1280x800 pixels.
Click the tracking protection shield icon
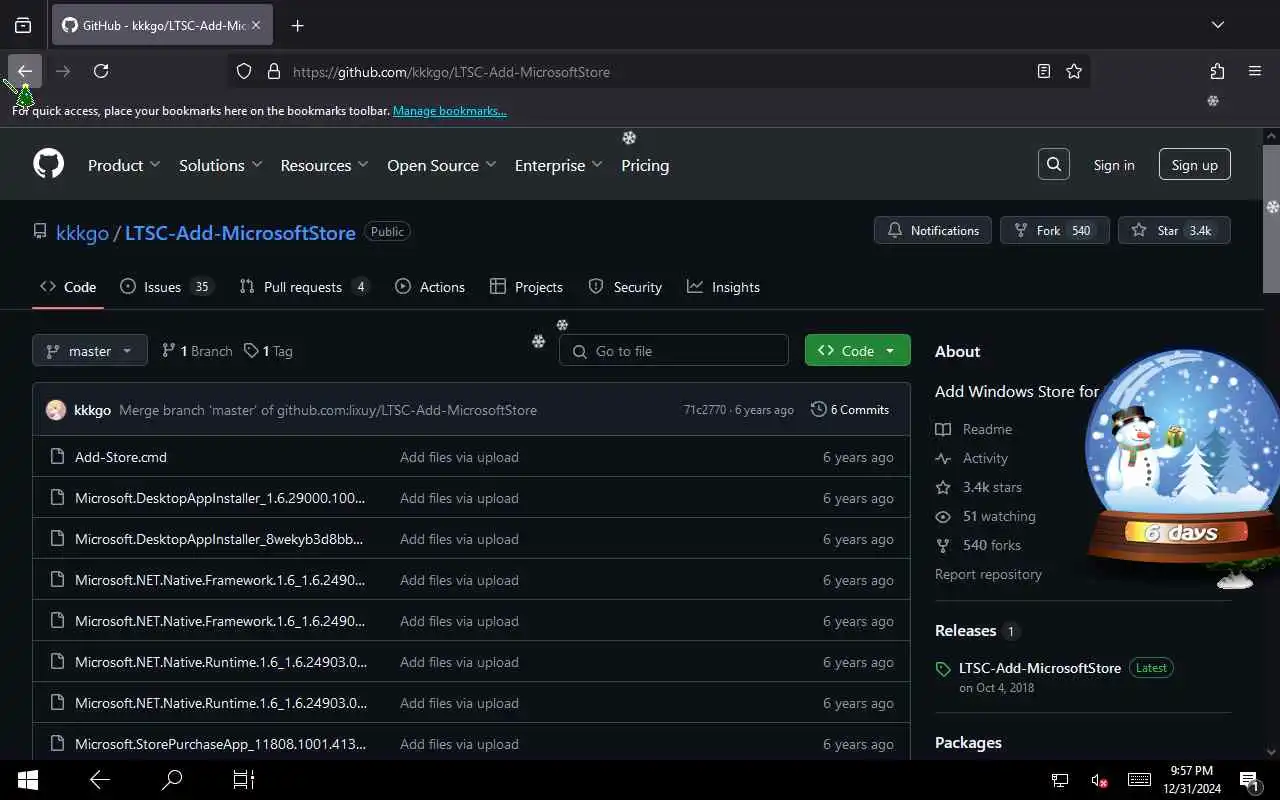point(244,71)
